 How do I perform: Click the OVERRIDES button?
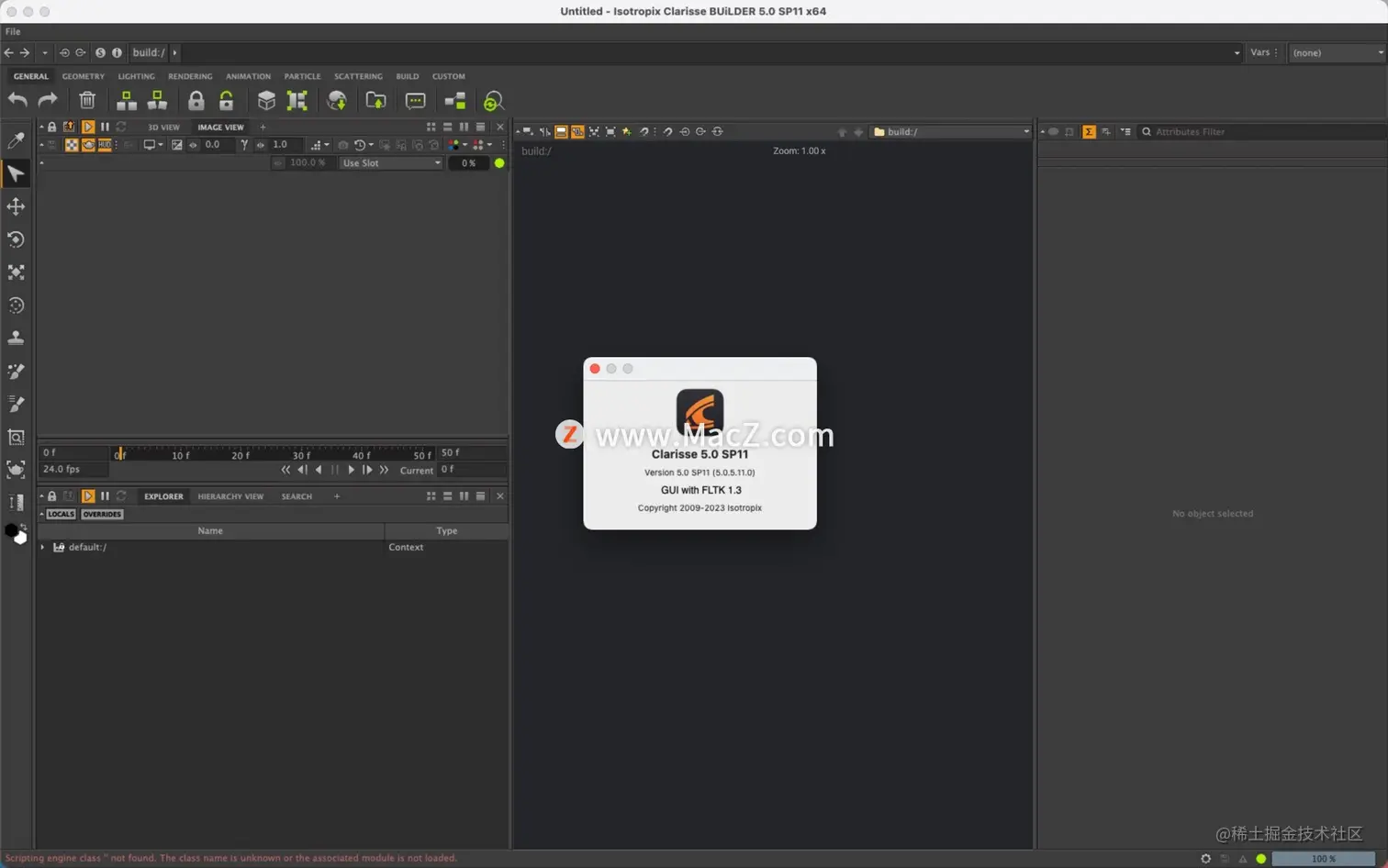[x=102, y=514]
